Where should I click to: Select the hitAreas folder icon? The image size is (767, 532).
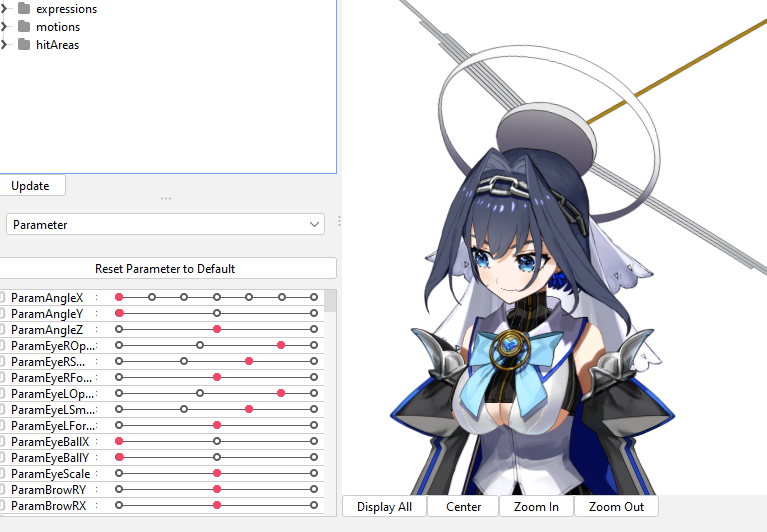point(24,44)
